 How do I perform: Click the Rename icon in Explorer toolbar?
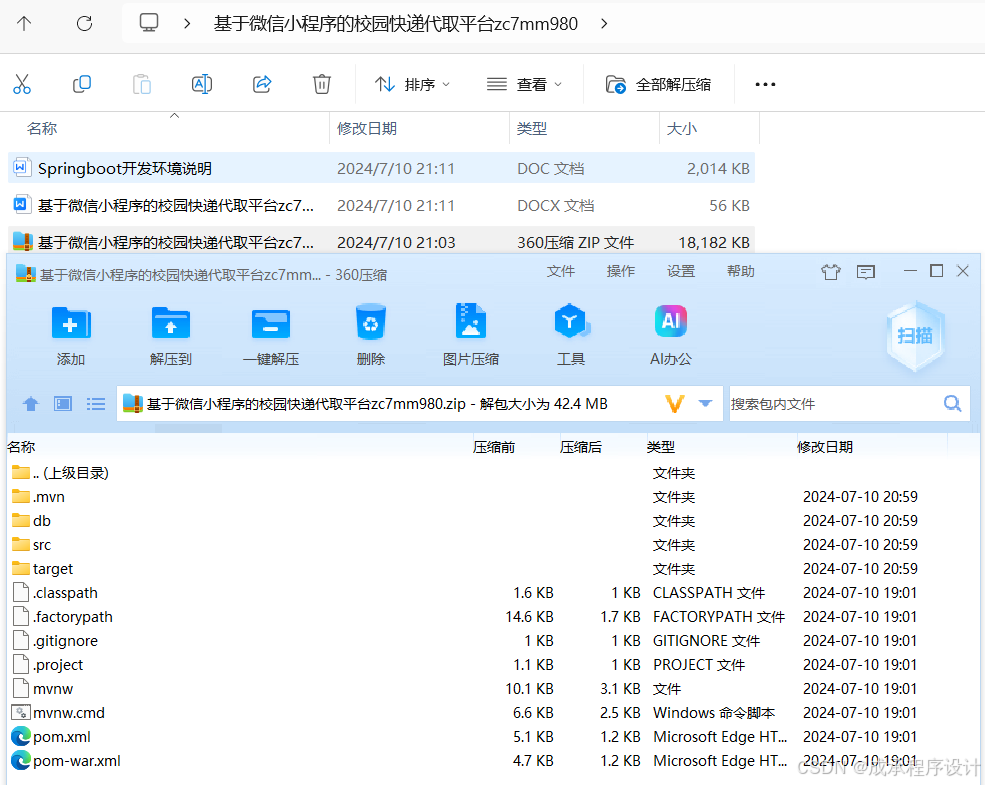(x=202, y=84)
